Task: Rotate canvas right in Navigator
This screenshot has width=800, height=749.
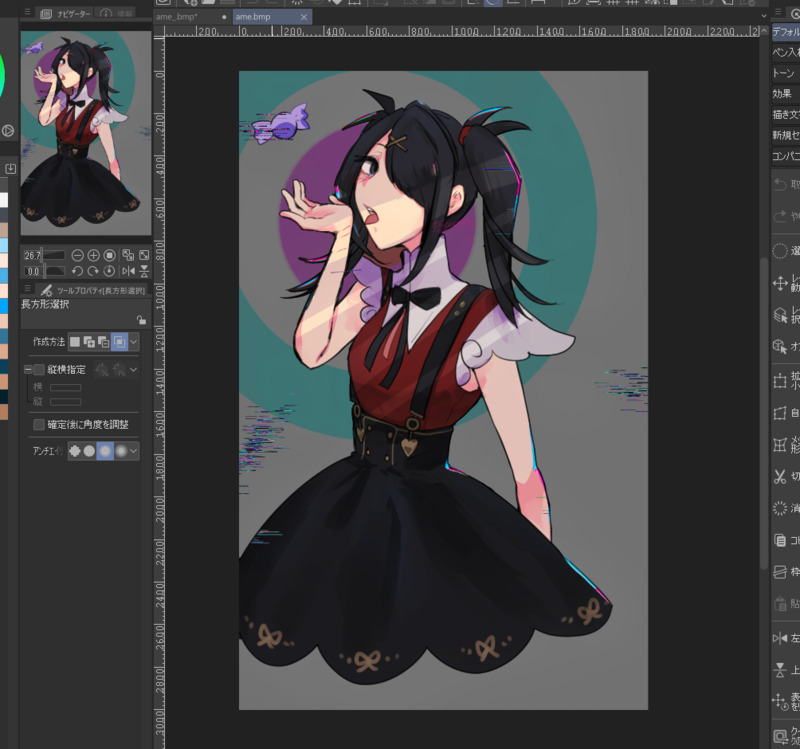Action: click(x=93, y=271)
